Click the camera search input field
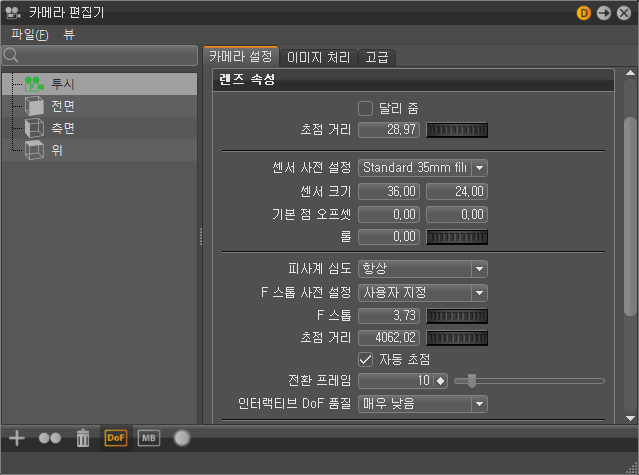The height and width of the screenshot is (475, 639). click(x=100, y=55)
